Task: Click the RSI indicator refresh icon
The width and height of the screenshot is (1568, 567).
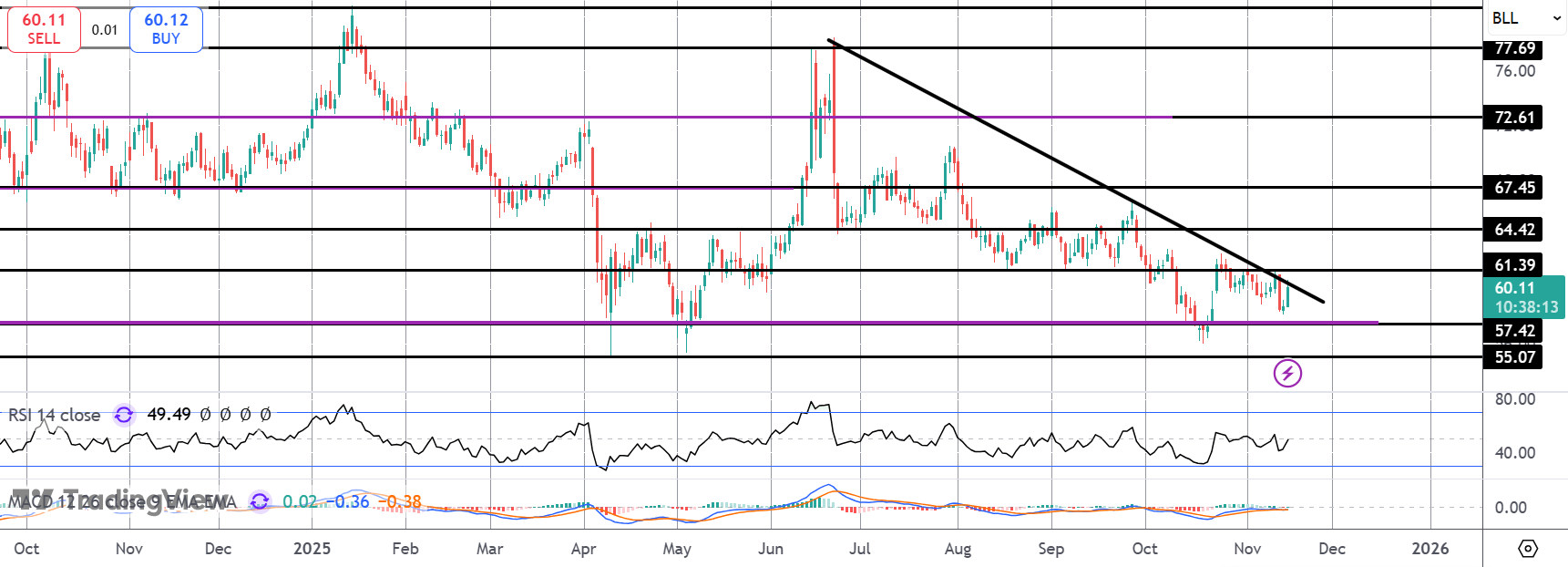Action: 124,415
